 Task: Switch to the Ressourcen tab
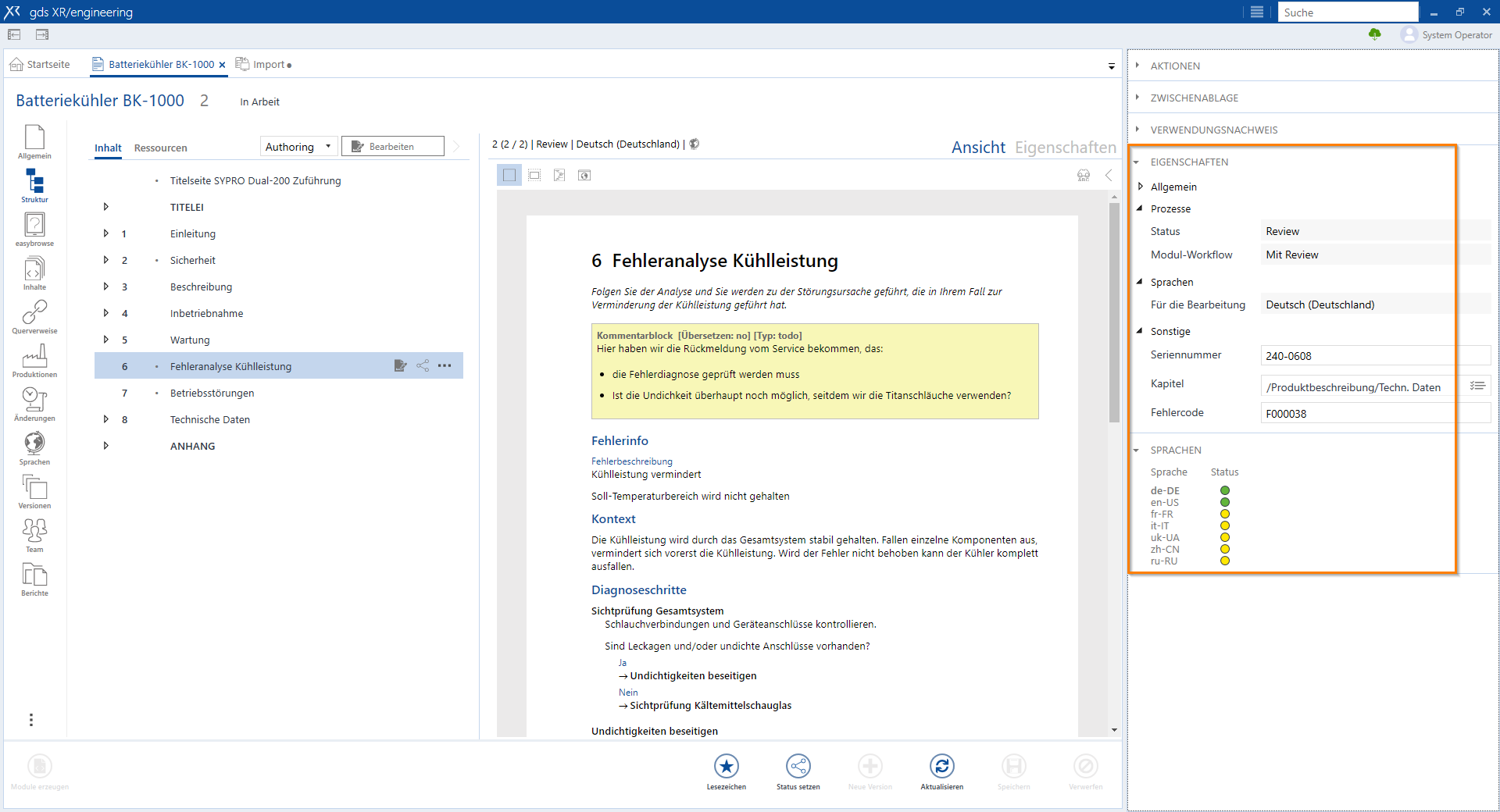tap(160, 148)
